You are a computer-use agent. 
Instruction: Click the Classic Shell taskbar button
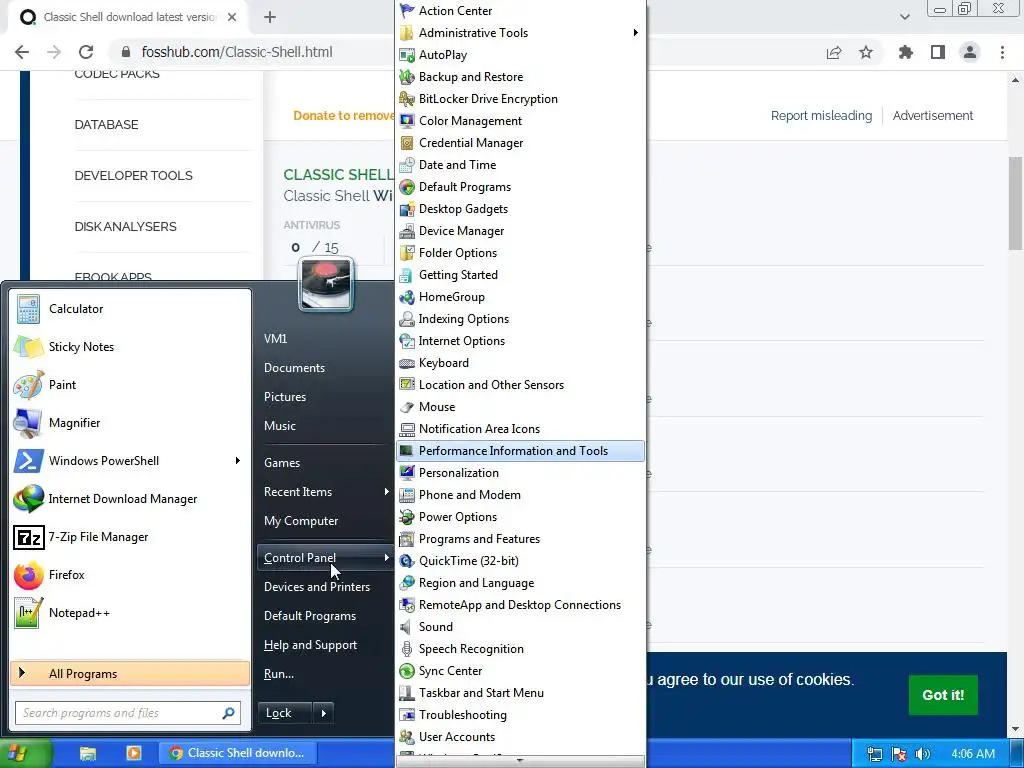point(238,754)
